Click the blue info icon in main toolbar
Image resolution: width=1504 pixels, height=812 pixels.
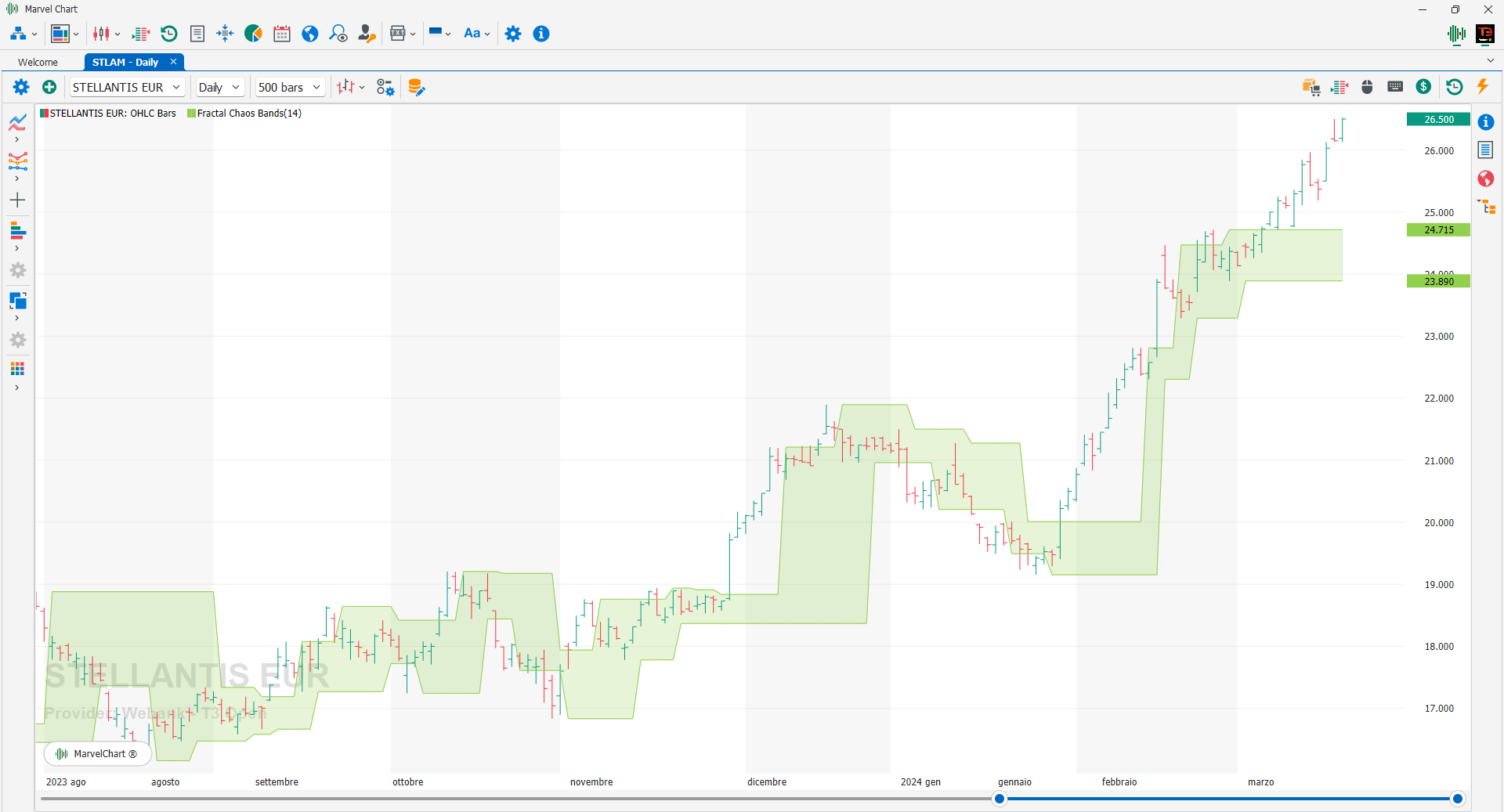[x=541, y=34]
